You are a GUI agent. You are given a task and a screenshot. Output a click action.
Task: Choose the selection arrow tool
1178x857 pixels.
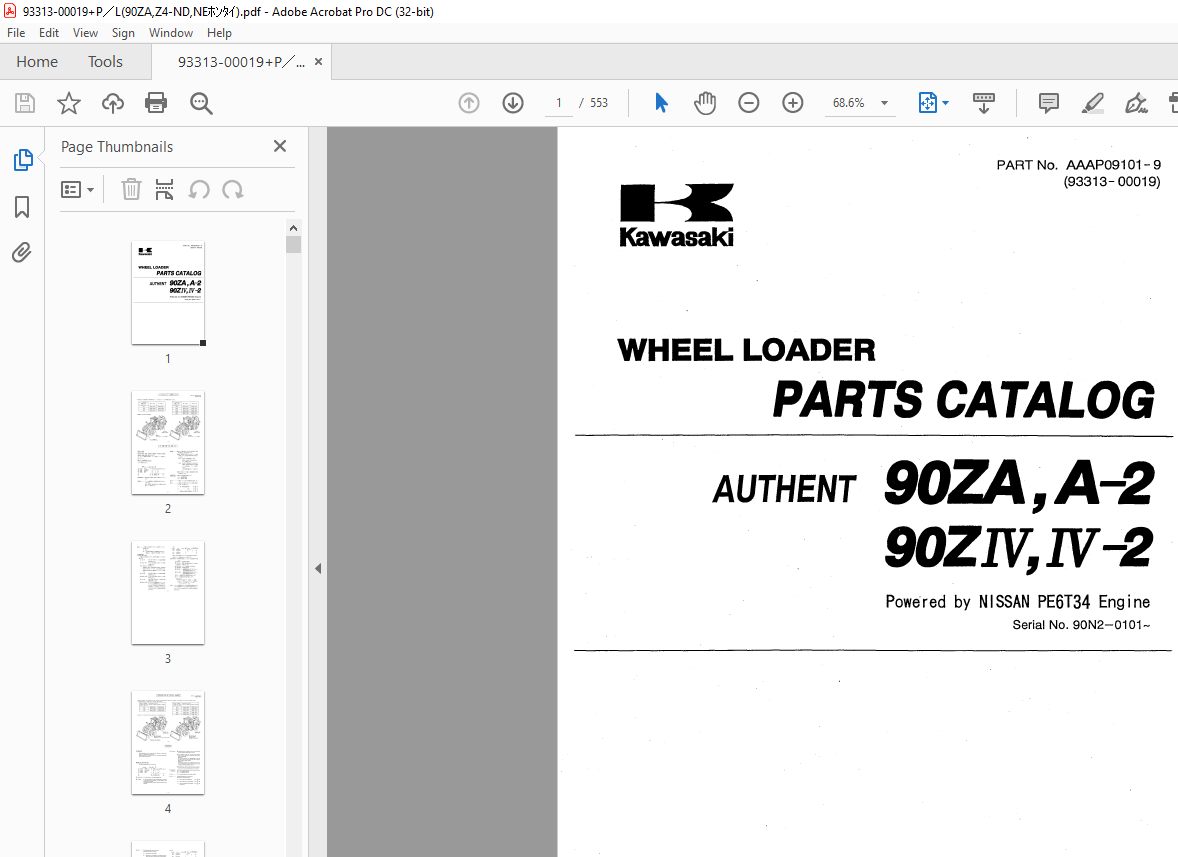661,103
